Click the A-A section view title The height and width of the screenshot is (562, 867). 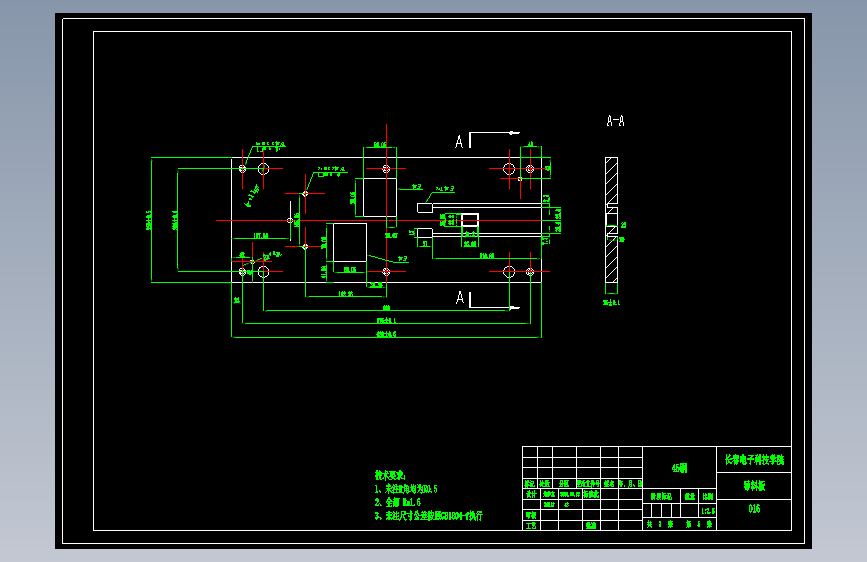pyautogui.click(x=615, y=121)
